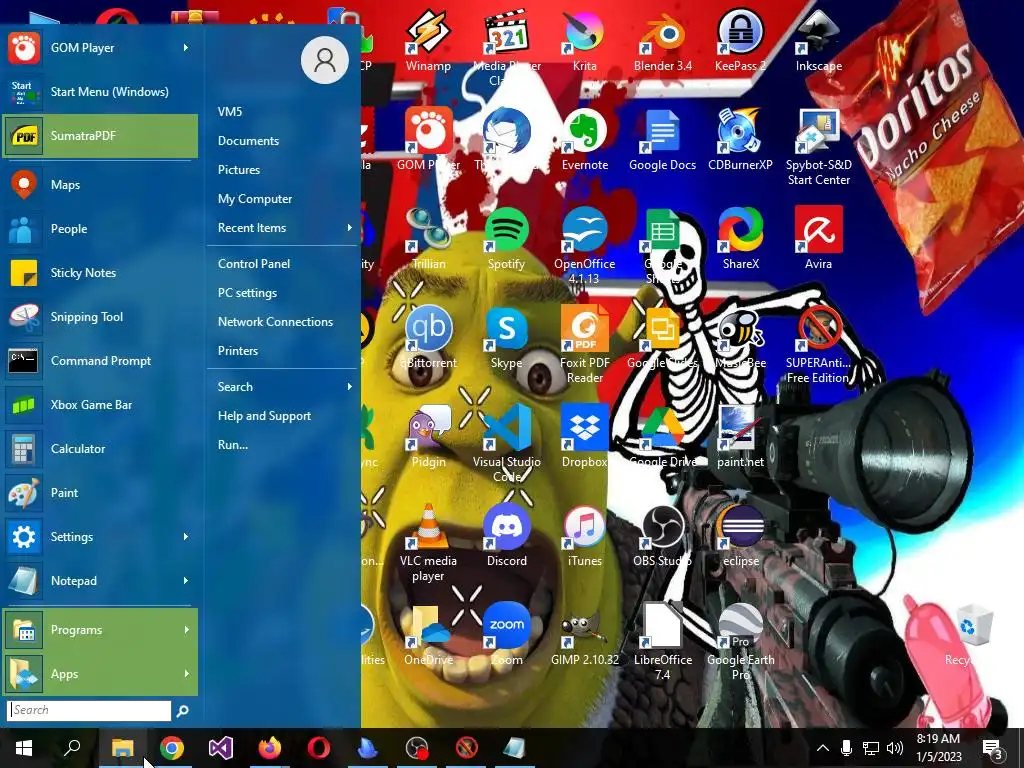
Task: Click the magnifier icon beside the search box
Action: point(183,711)
